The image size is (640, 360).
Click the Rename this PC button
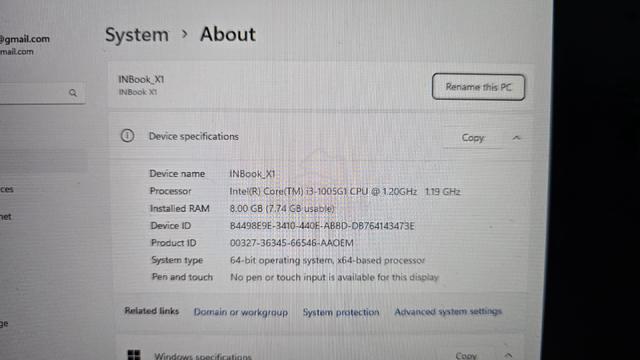tap(478, 87)
